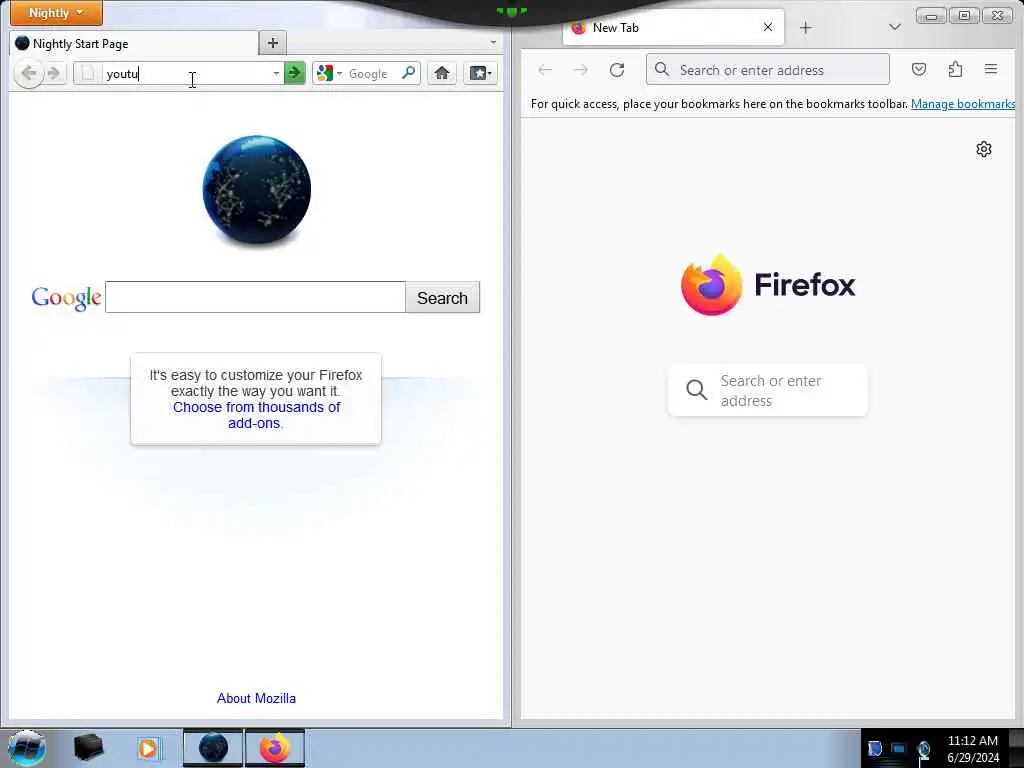Click the green Go arrow button
Screen dimensions: 1024x768
(295, 73)
